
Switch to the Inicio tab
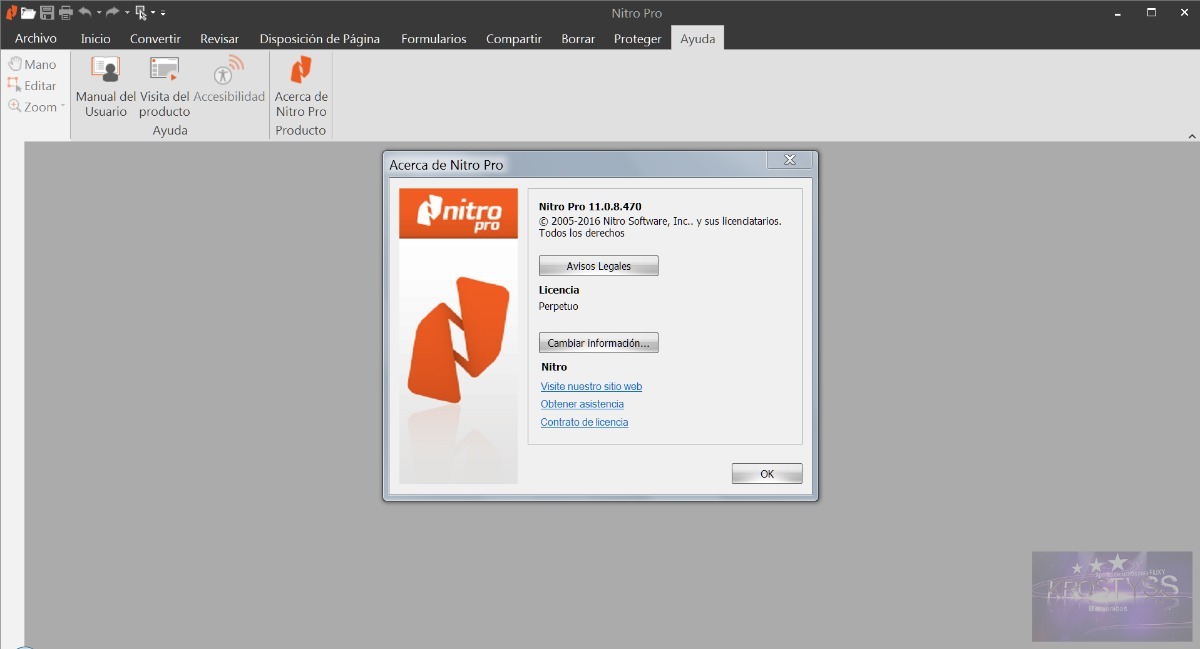pyautogui.click(x=96, y=39)
